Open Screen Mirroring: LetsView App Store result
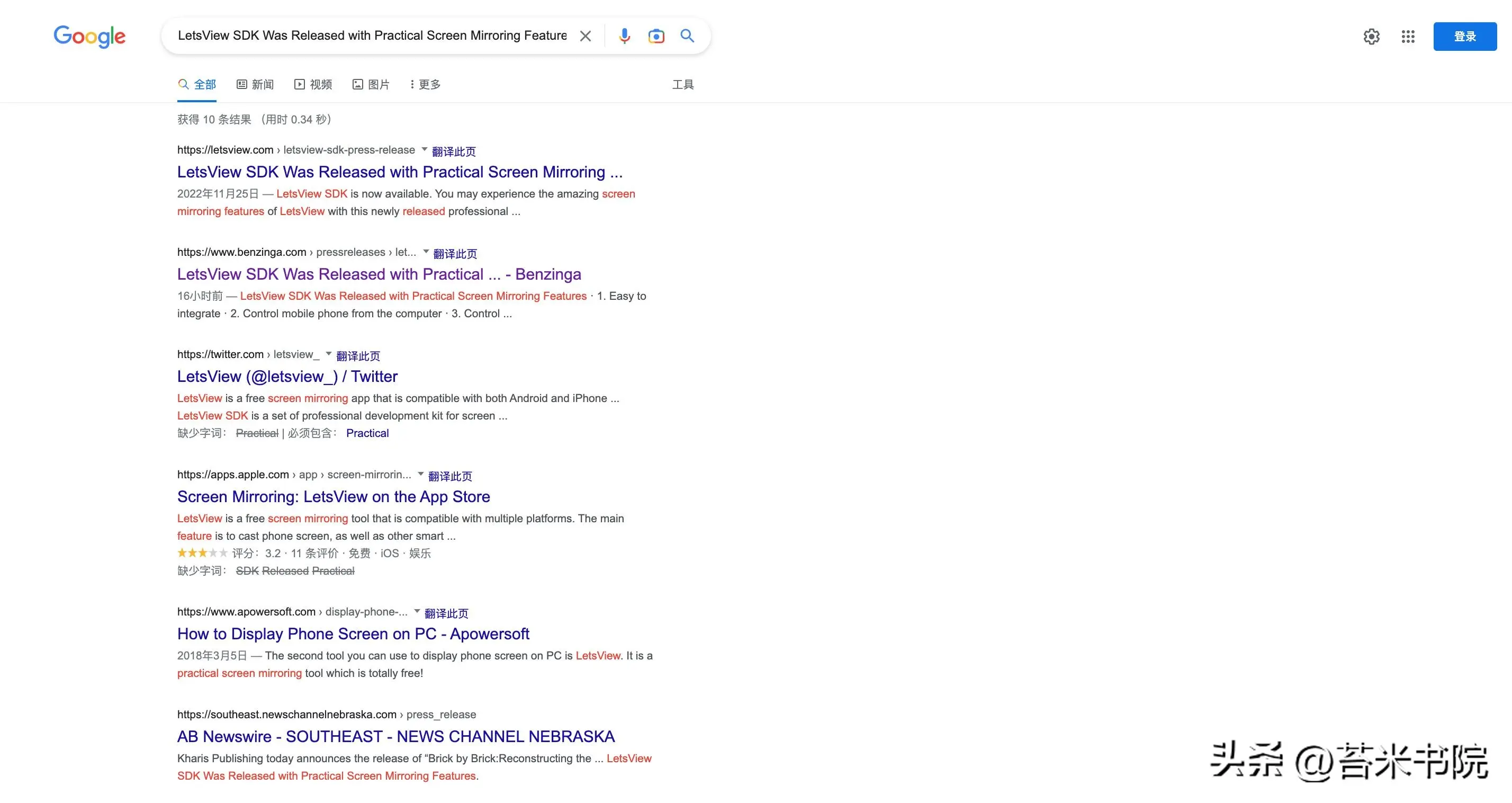This screenshot has width=1512, height=803. [334, 497]
